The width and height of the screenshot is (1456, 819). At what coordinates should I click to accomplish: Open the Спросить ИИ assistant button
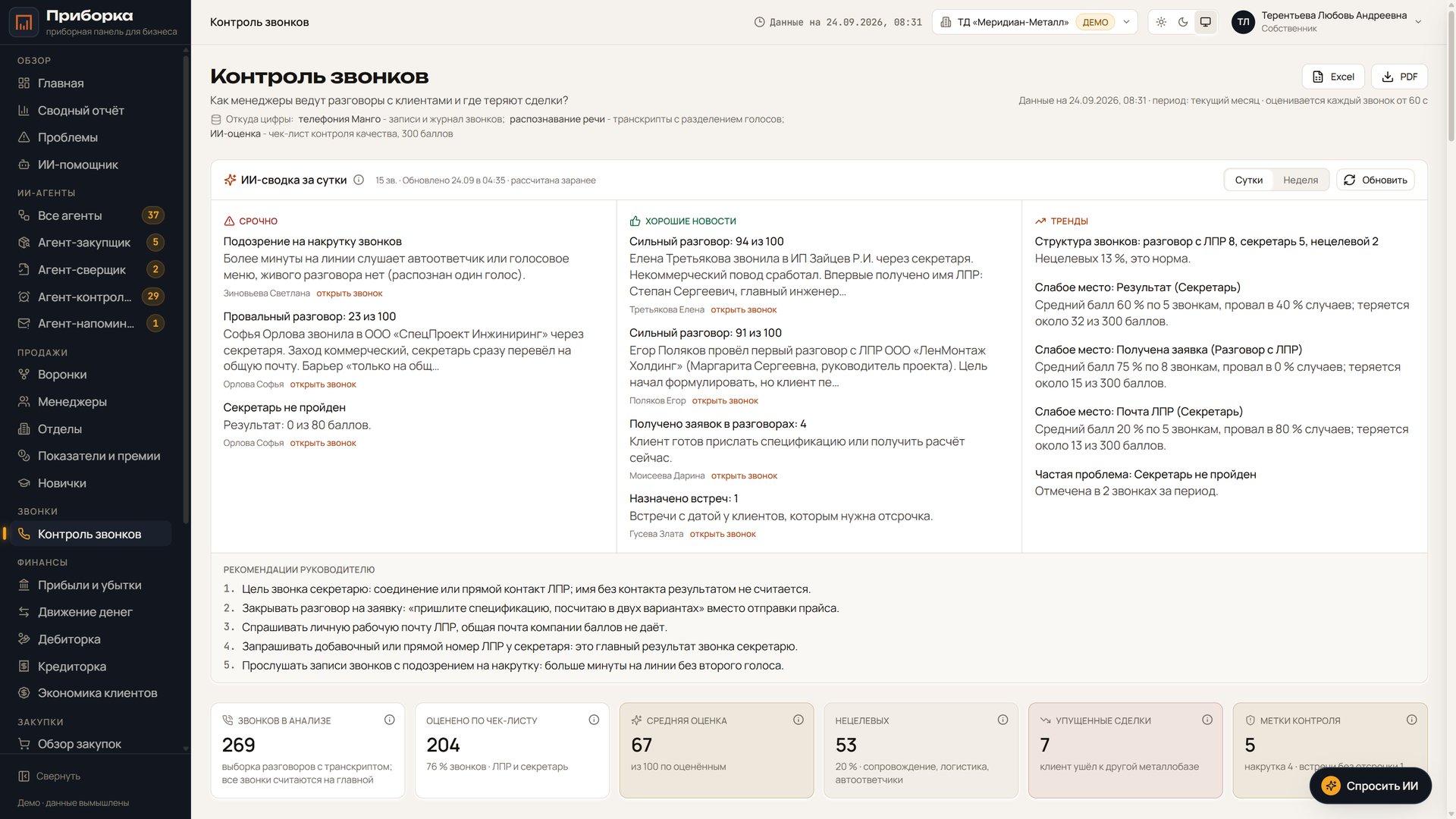pos(1370,786)
